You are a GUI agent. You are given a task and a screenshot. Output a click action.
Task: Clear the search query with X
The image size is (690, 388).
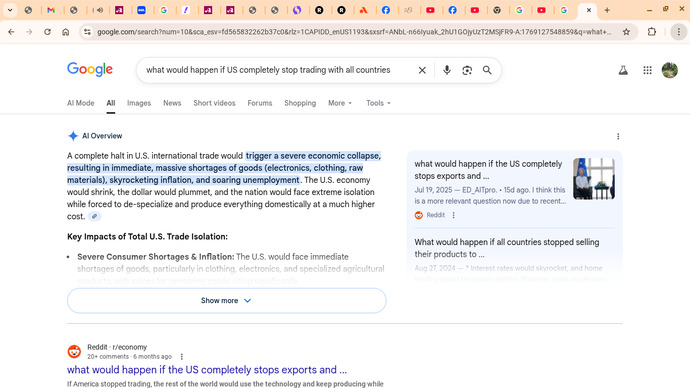[x=422, y=70]
